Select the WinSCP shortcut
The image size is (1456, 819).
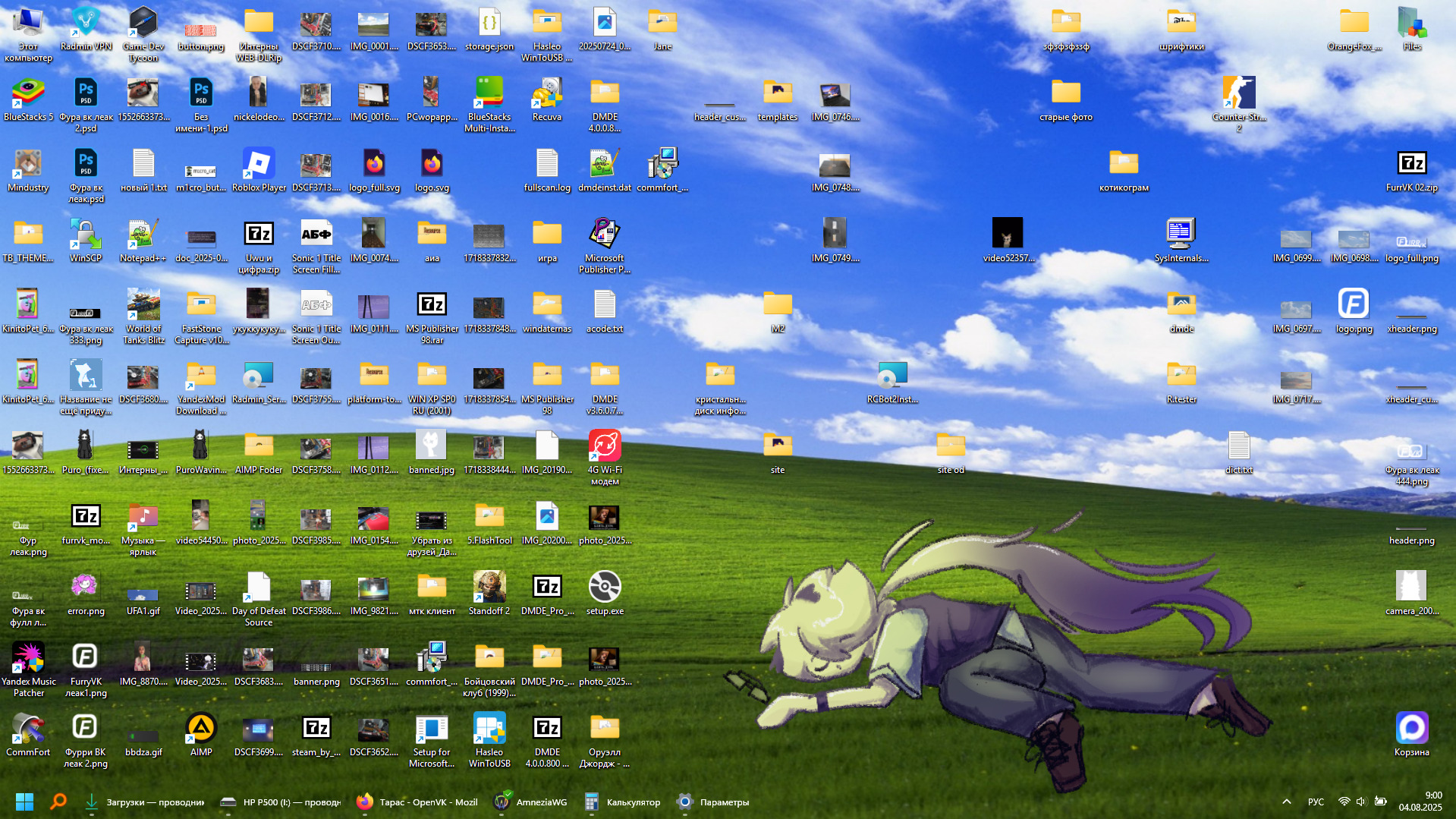pyautogui.click(x=86, y=241)
